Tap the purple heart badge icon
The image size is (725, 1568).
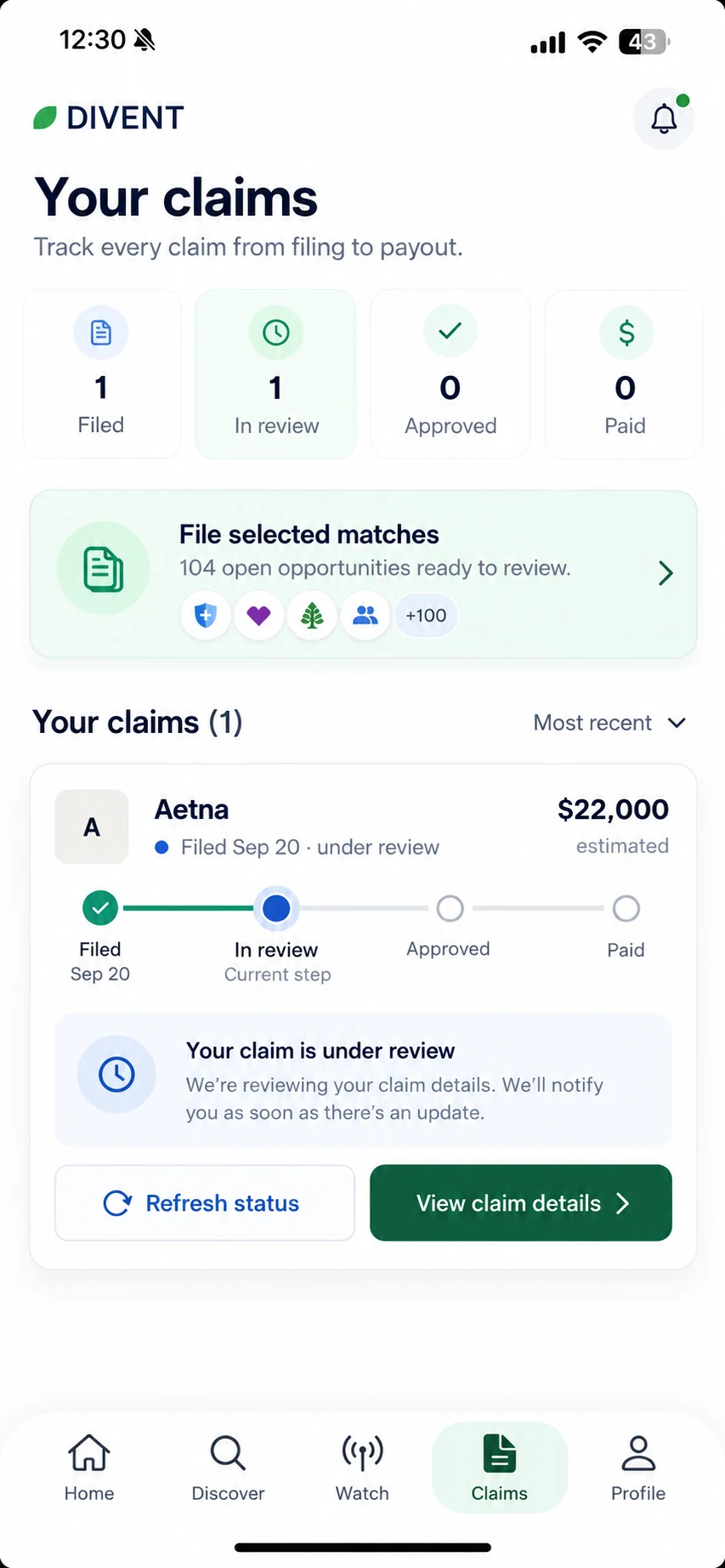tap(259, 615)
